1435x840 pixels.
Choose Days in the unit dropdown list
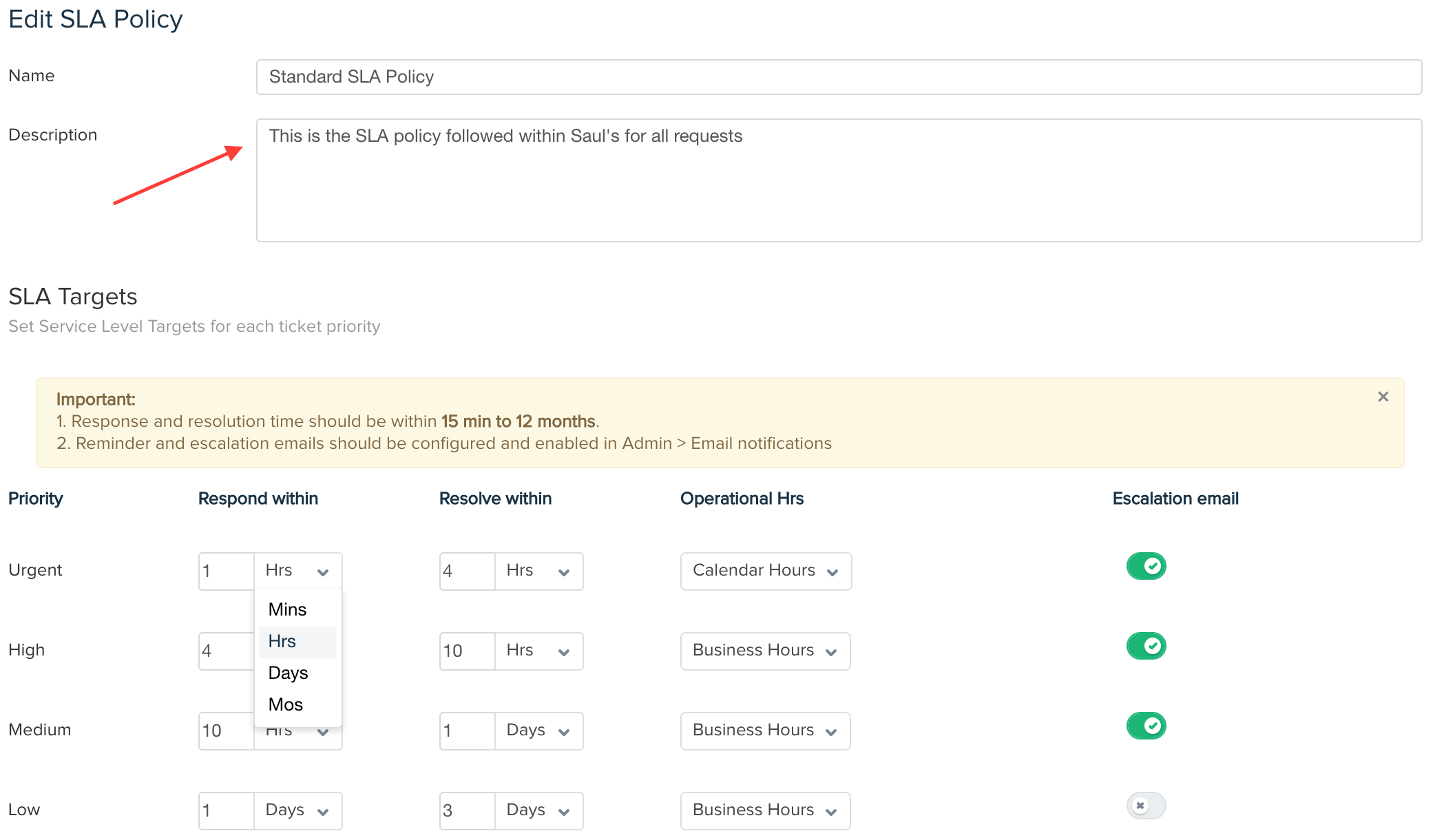289,673
